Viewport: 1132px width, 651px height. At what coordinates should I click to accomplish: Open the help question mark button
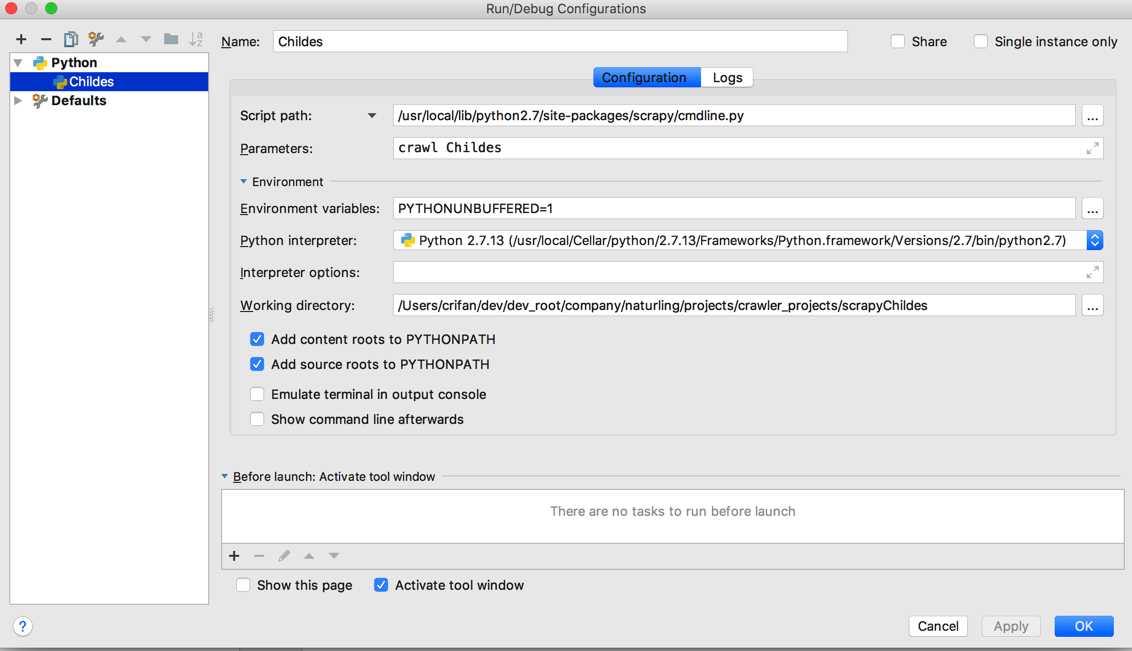click(x=23, y=626)
